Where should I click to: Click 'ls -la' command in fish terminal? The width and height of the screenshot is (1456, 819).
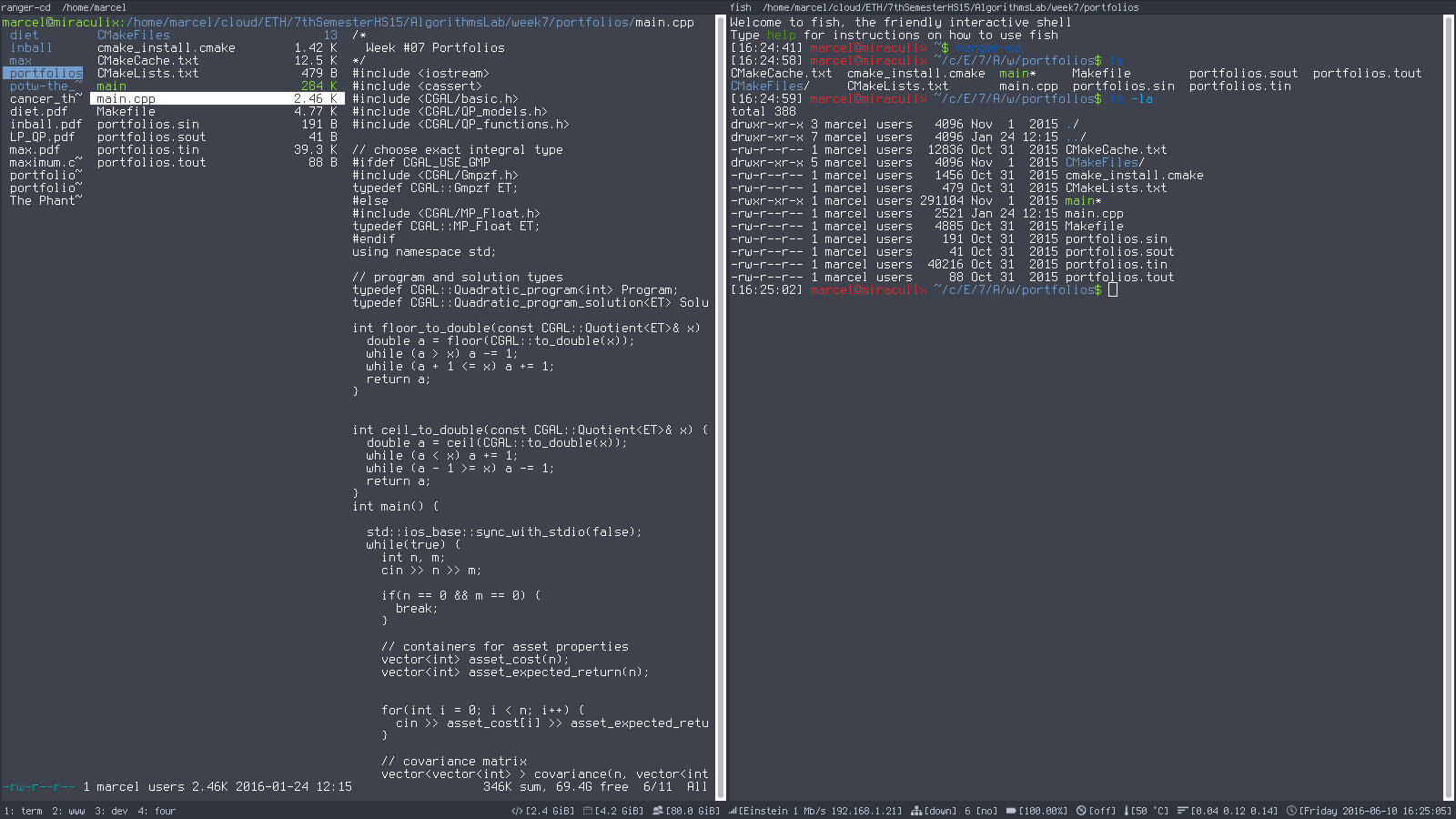1130,98
